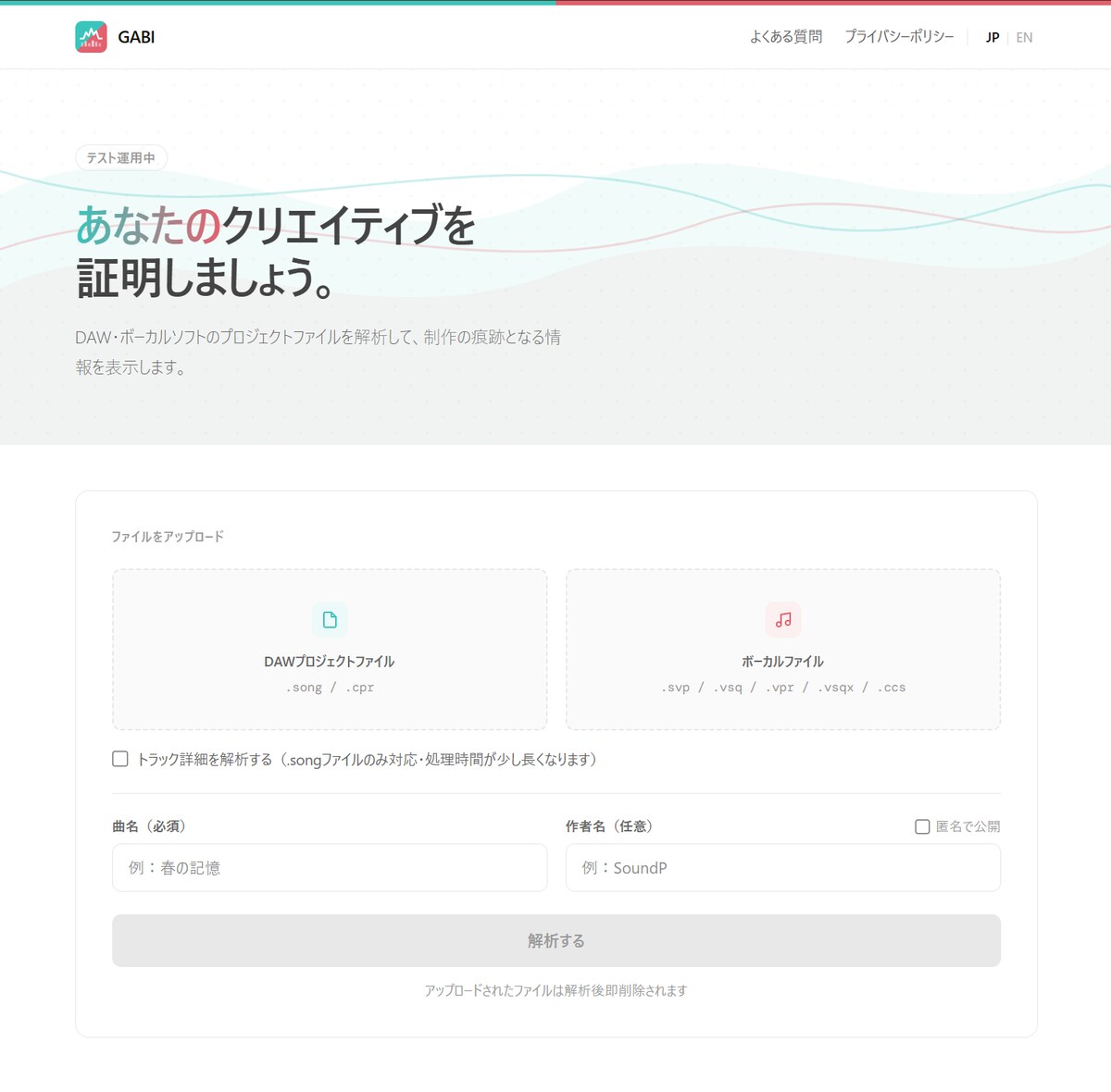
Task: Click the 解析する button
Action: pos(556,940)
